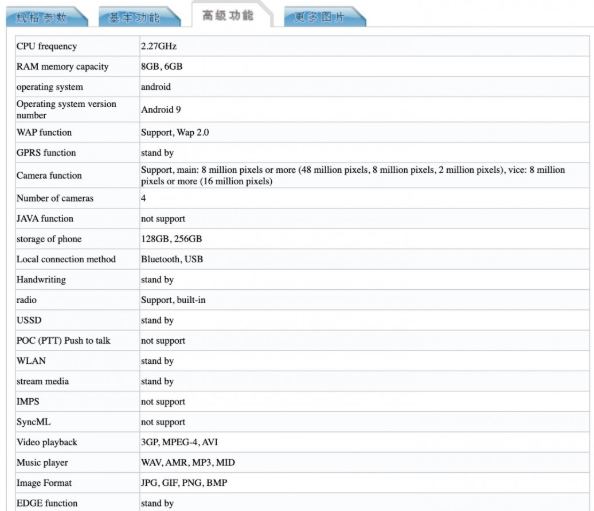Open the 更多图片 tab

pyautogui.click(x=324, y=17)
